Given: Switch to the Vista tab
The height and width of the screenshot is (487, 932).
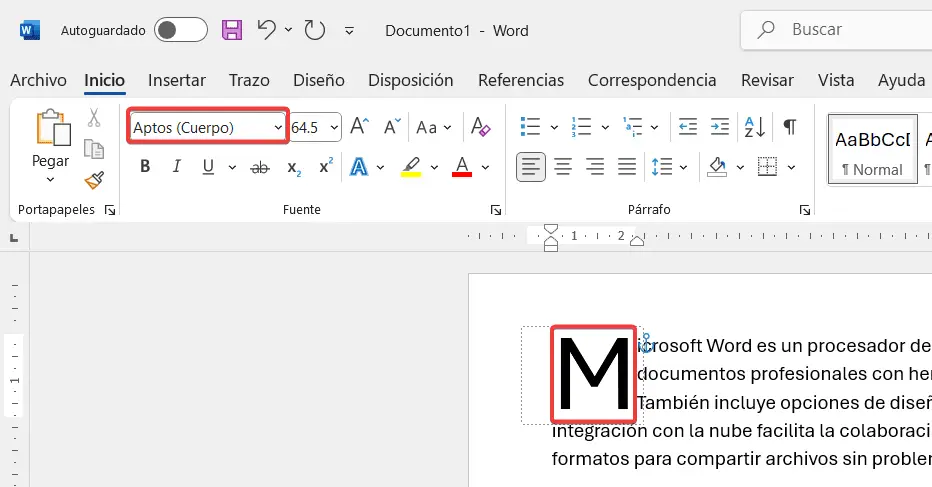Looking at the screenshot, I should click(836, 80).
